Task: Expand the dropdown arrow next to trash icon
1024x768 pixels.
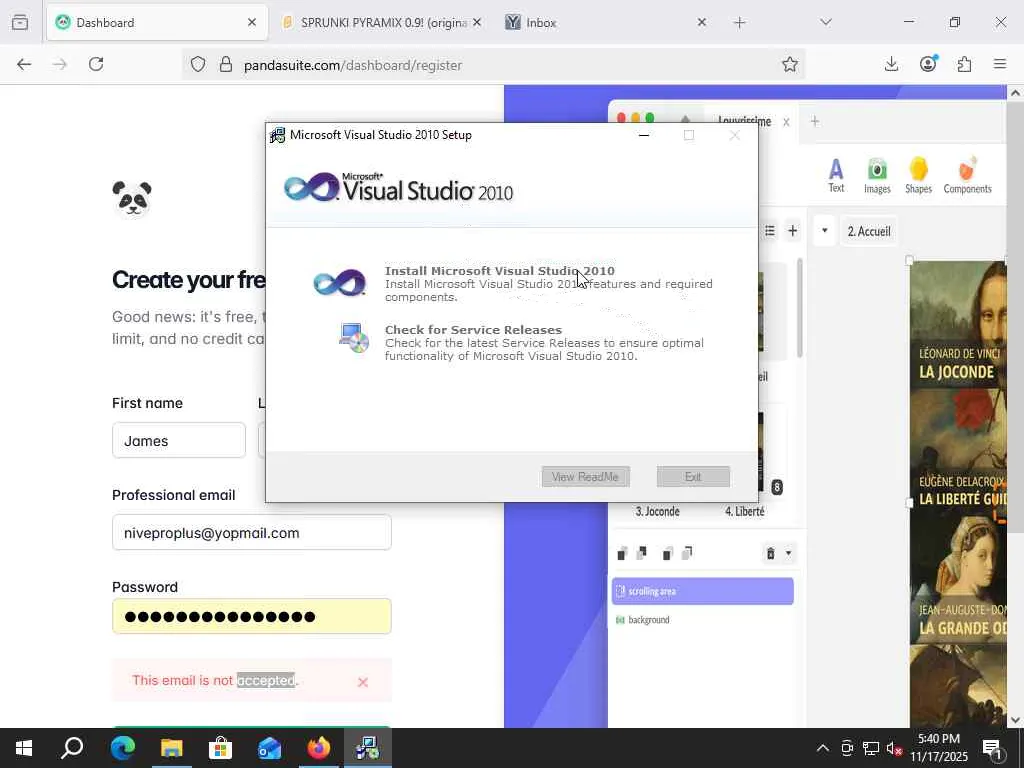Action: (788, 554)
